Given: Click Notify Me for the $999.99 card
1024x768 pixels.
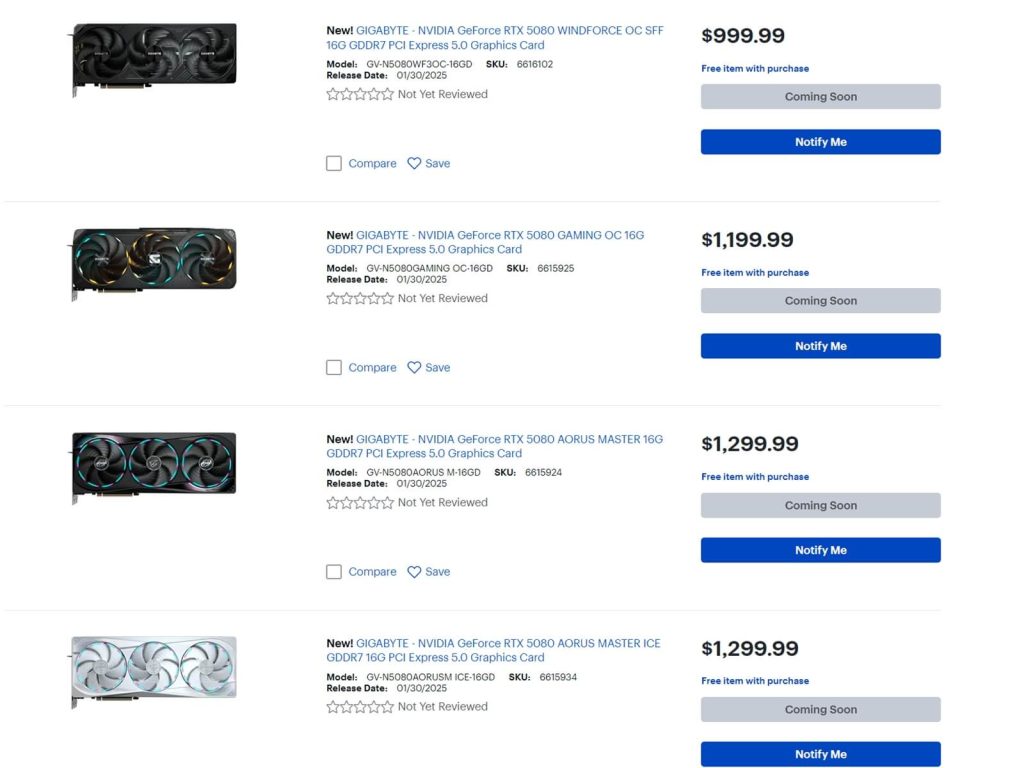Looking at the screenshot, I should (820, 142).
